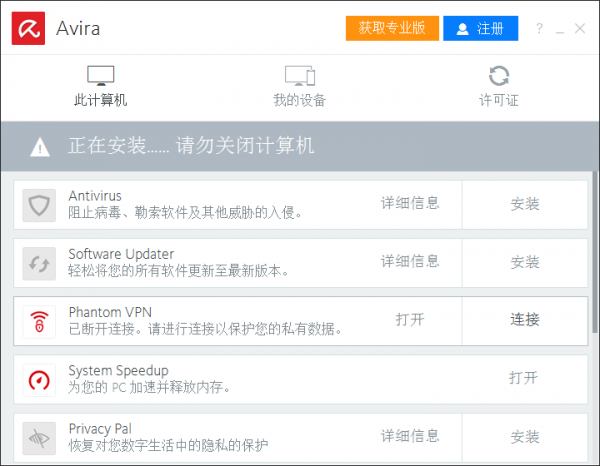Click the blue 注册 button
Image resolution: width=600 pixels, height=466 pixels.
coord(481,28)
